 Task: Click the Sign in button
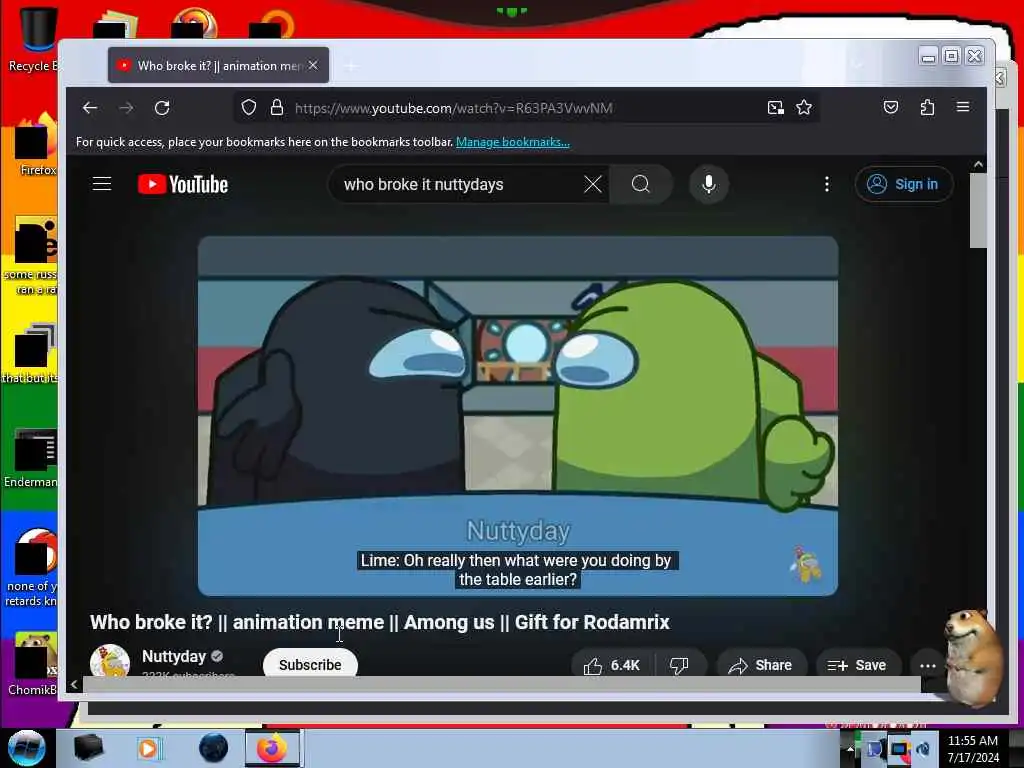coord(904,185)
